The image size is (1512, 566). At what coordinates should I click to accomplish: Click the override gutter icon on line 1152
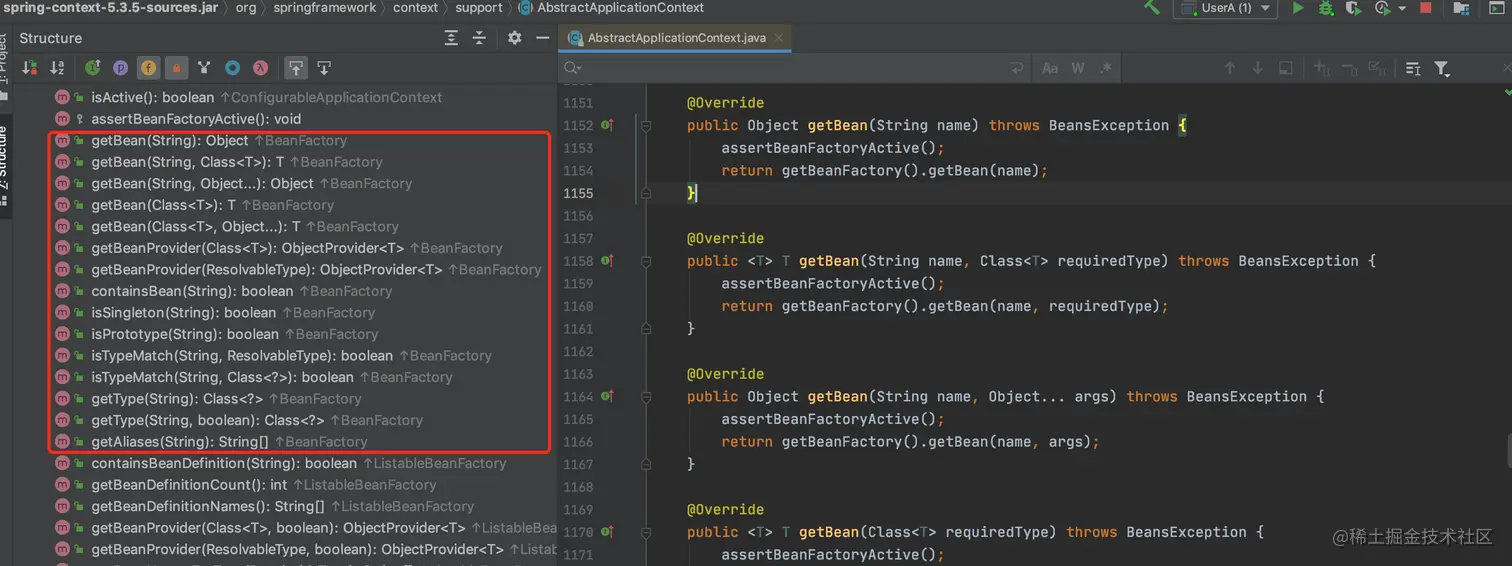pyautogui.click(x=607, y=125)
